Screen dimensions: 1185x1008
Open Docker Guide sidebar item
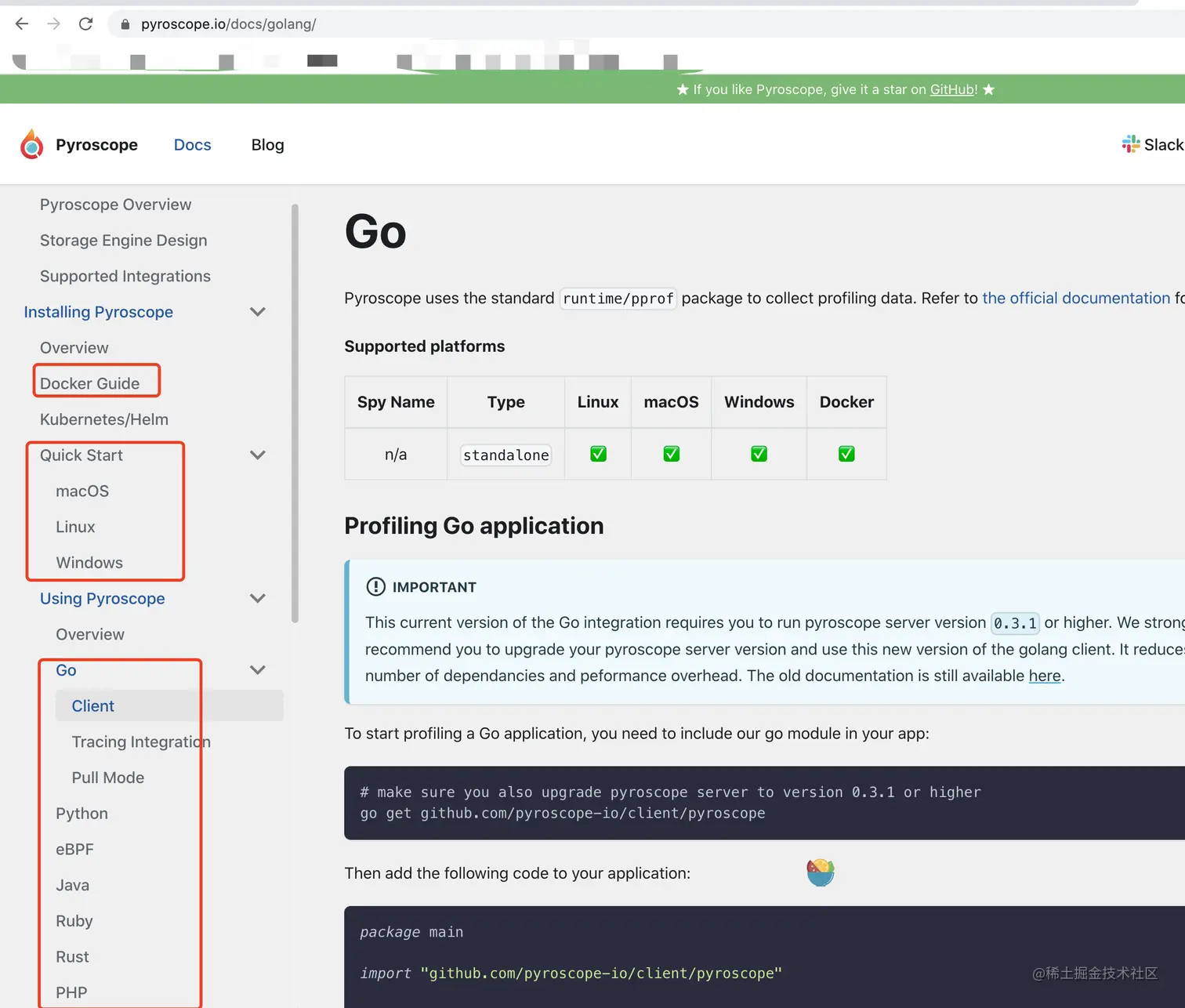[x=89, y=384]
